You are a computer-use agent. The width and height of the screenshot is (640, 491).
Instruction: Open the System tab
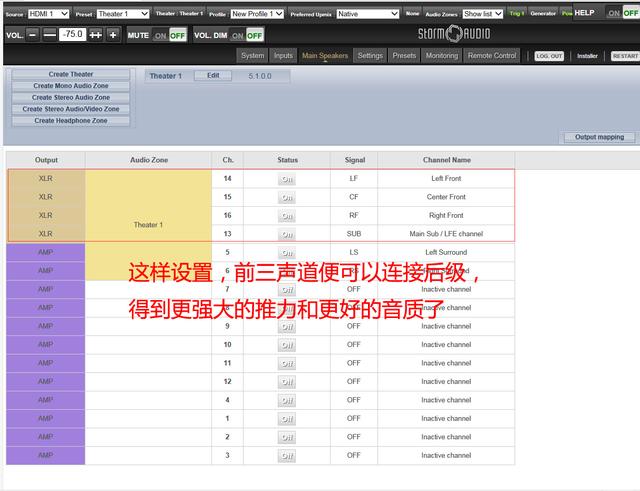tap(252, 56)
